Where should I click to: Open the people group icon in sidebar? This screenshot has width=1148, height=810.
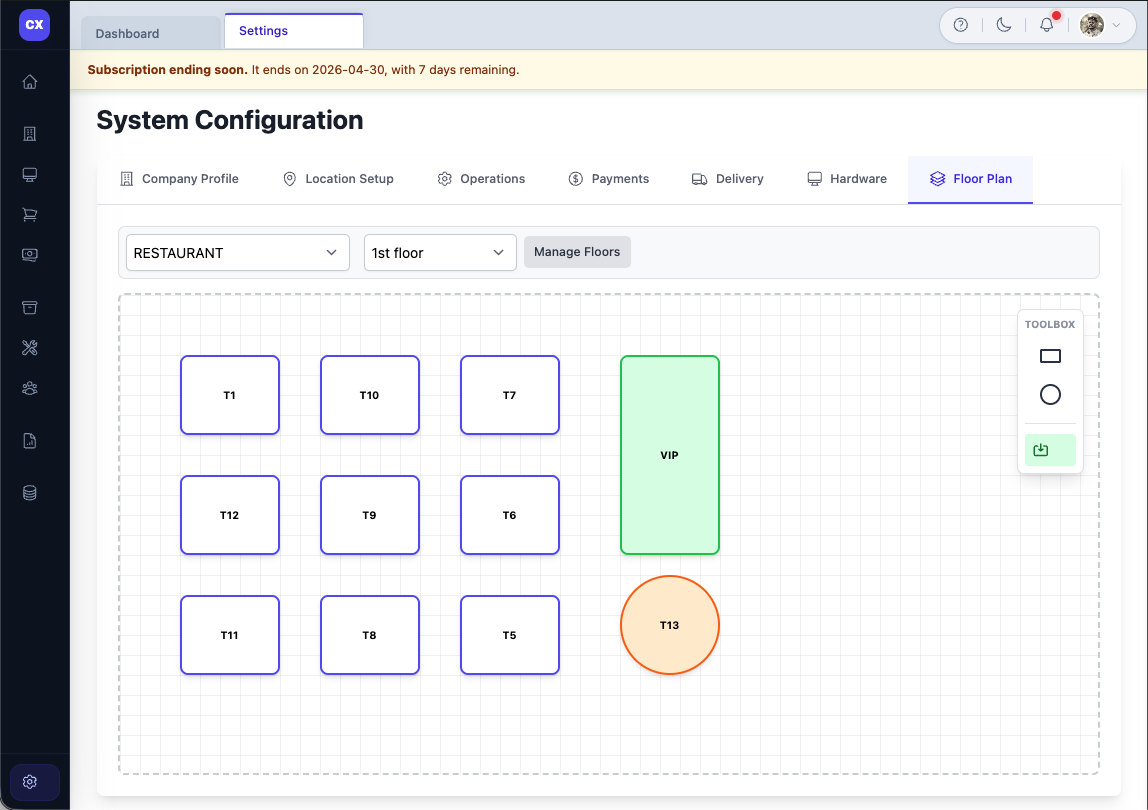point(30,388)
